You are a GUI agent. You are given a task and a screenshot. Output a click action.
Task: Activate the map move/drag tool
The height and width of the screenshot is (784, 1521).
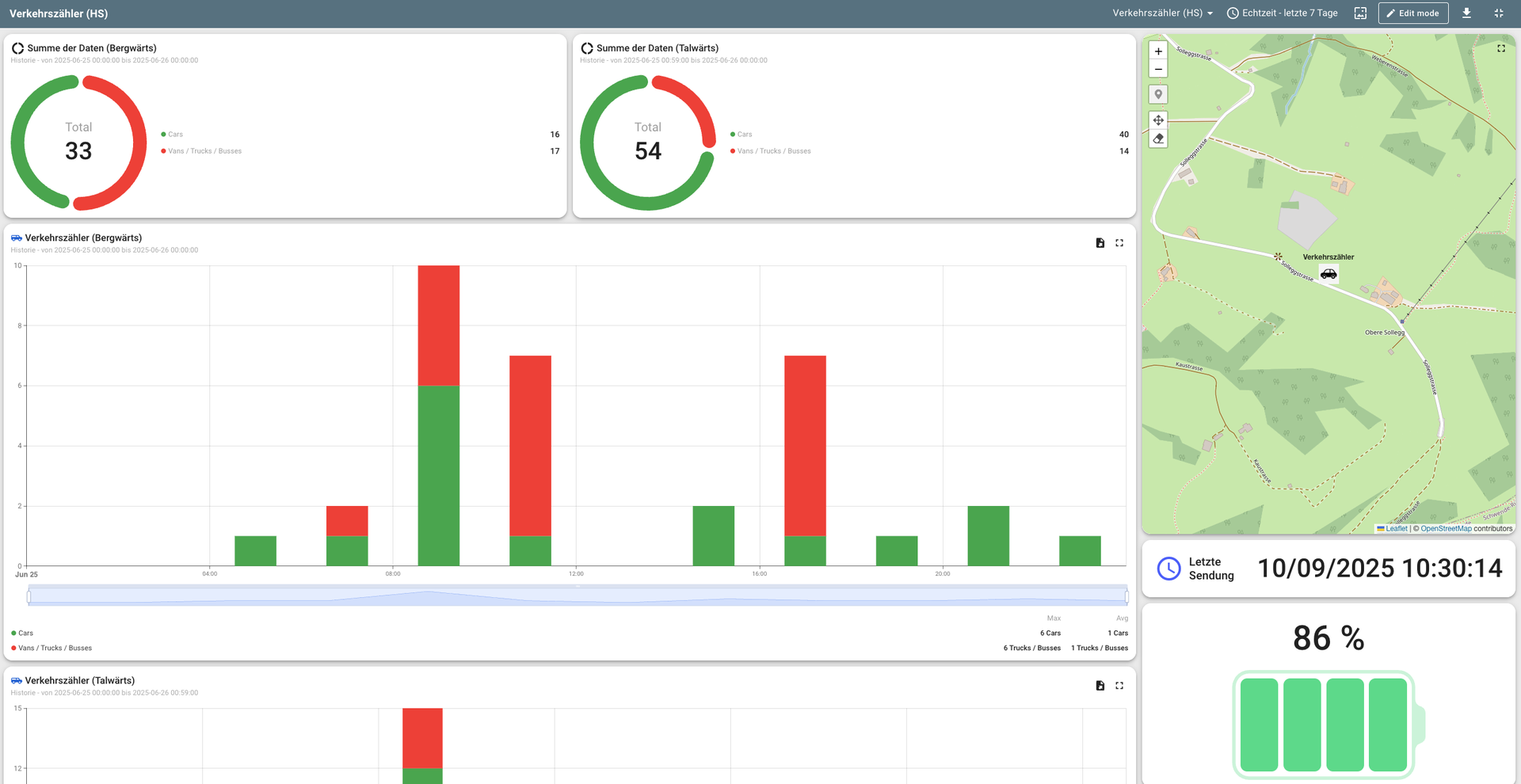click(1158, 120)
